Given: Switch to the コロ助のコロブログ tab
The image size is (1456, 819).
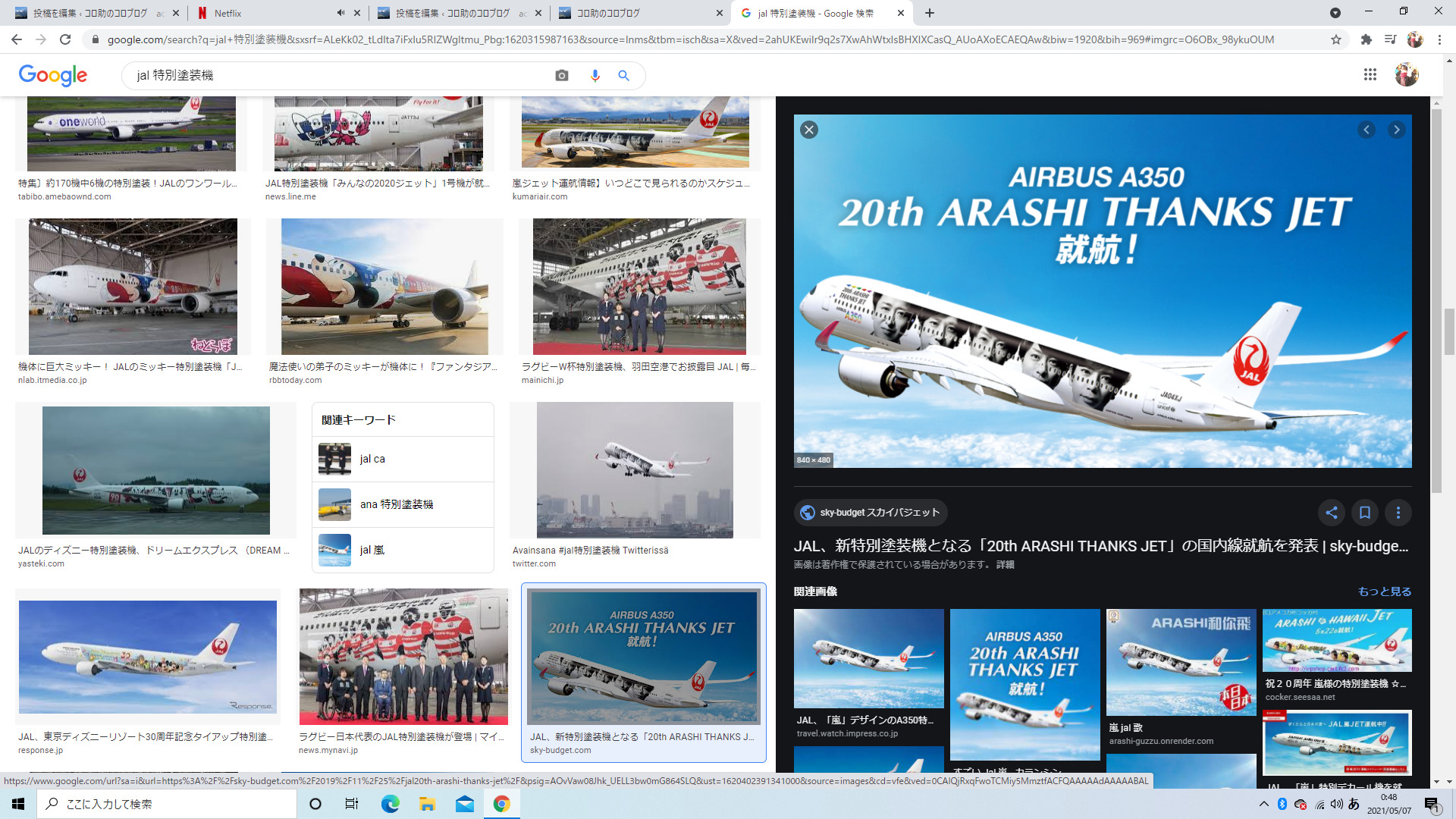Looking at the screenshot, I should [641, 13].
